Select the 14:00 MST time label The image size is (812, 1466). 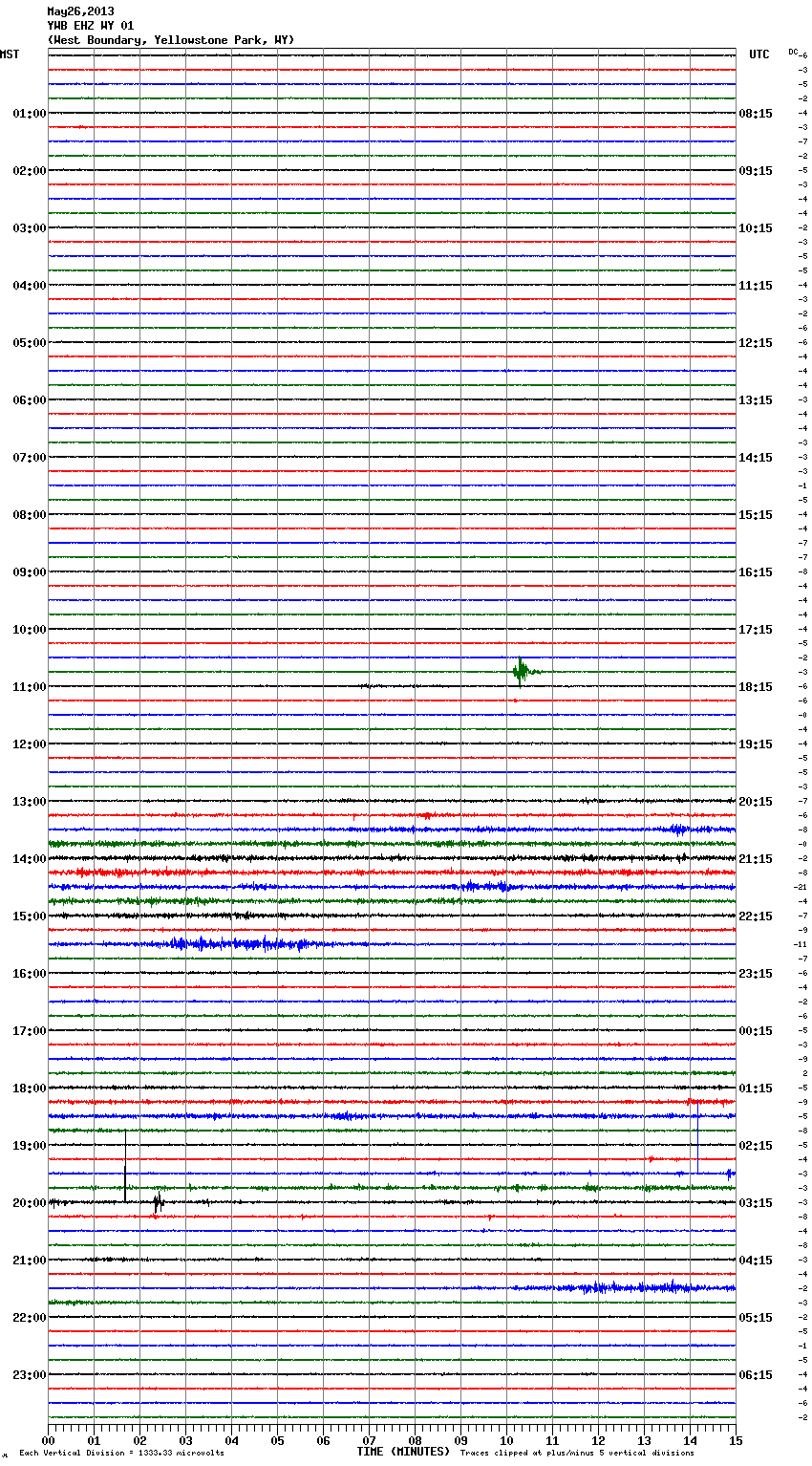(x=30, y=858)
